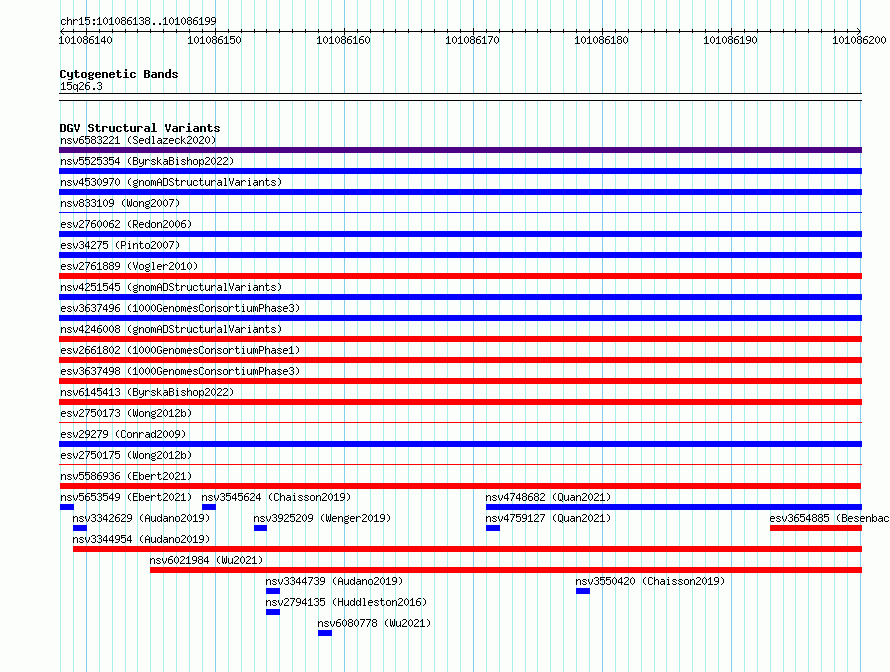
Task: Click the nsv3342629 (Audano2019) blue segment
Action: tap(80, 528)
